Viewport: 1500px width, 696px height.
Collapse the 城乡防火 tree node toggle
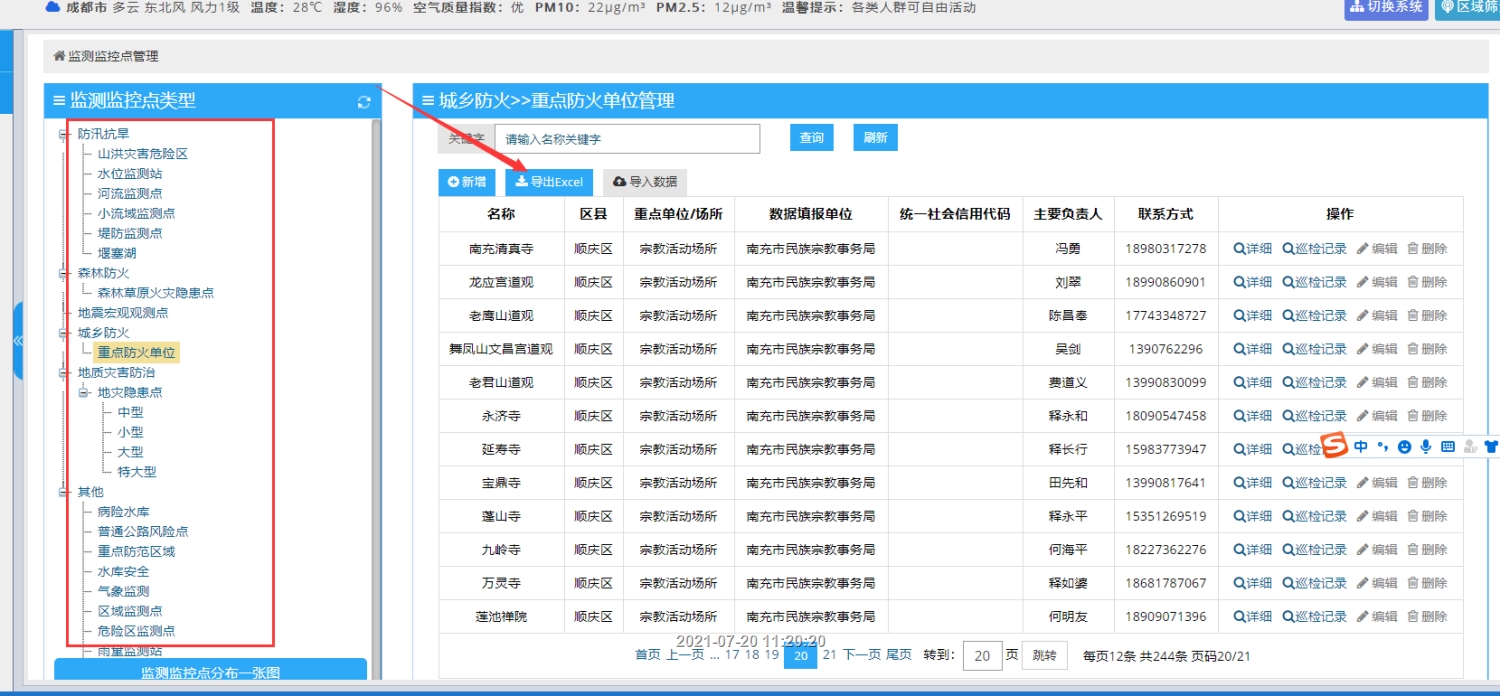point(65,333)
